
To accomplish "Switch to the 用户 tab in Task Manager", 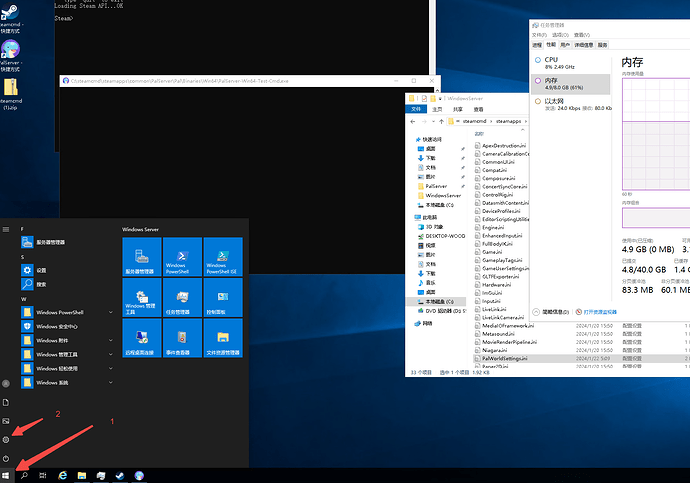I will (565, 45).
